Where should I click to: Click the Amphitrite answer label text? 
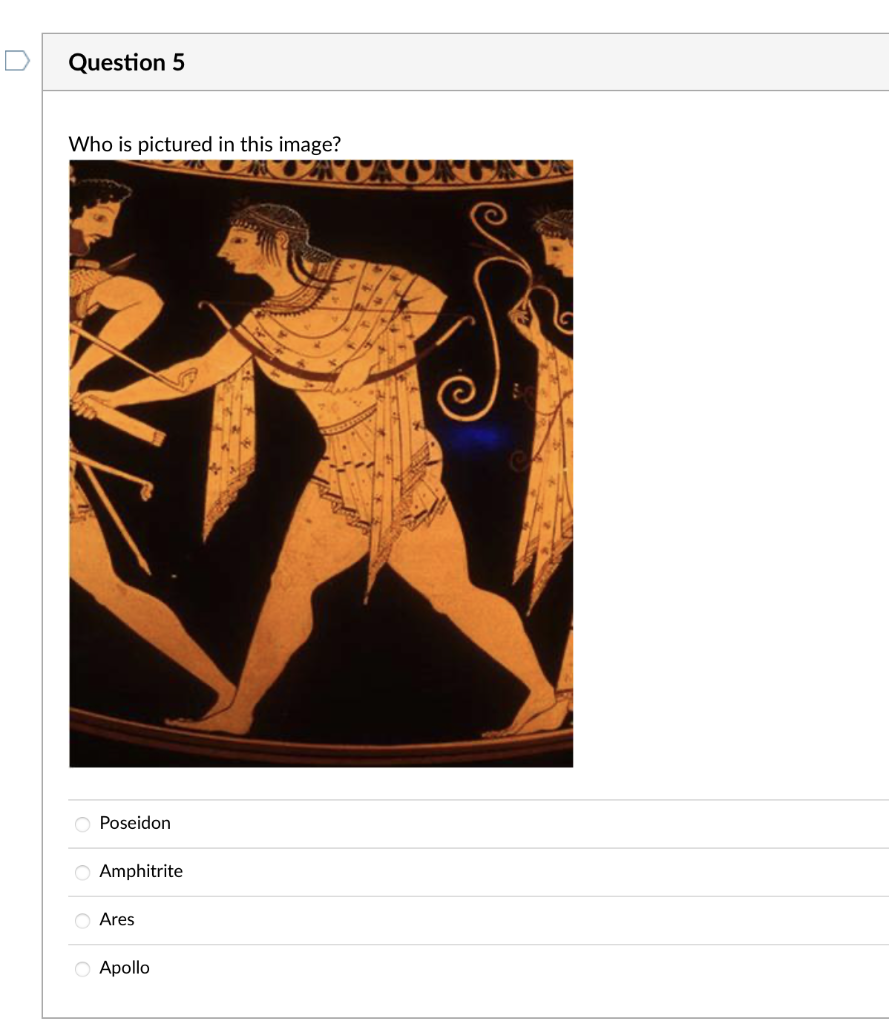pyautogui.click(x=141, y=871)
